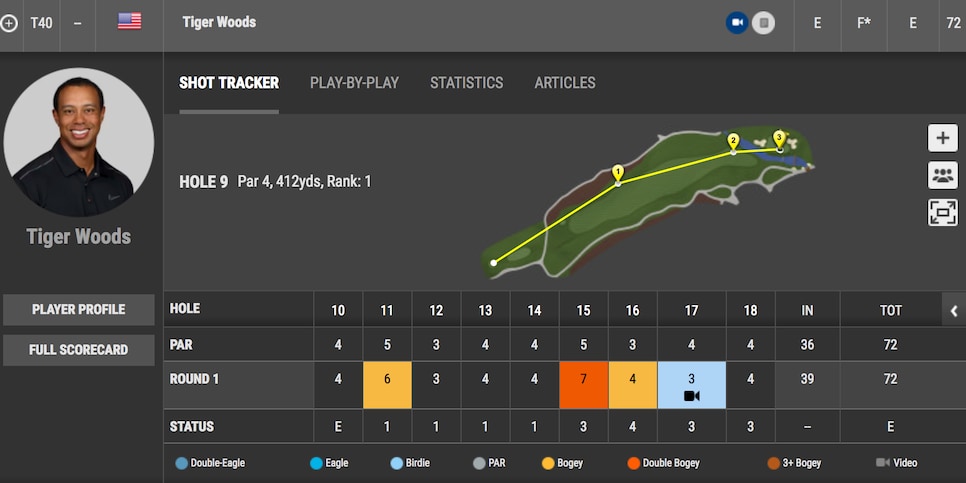Select shot marker 2 near green
966x483 pixels.
(733, 142)
